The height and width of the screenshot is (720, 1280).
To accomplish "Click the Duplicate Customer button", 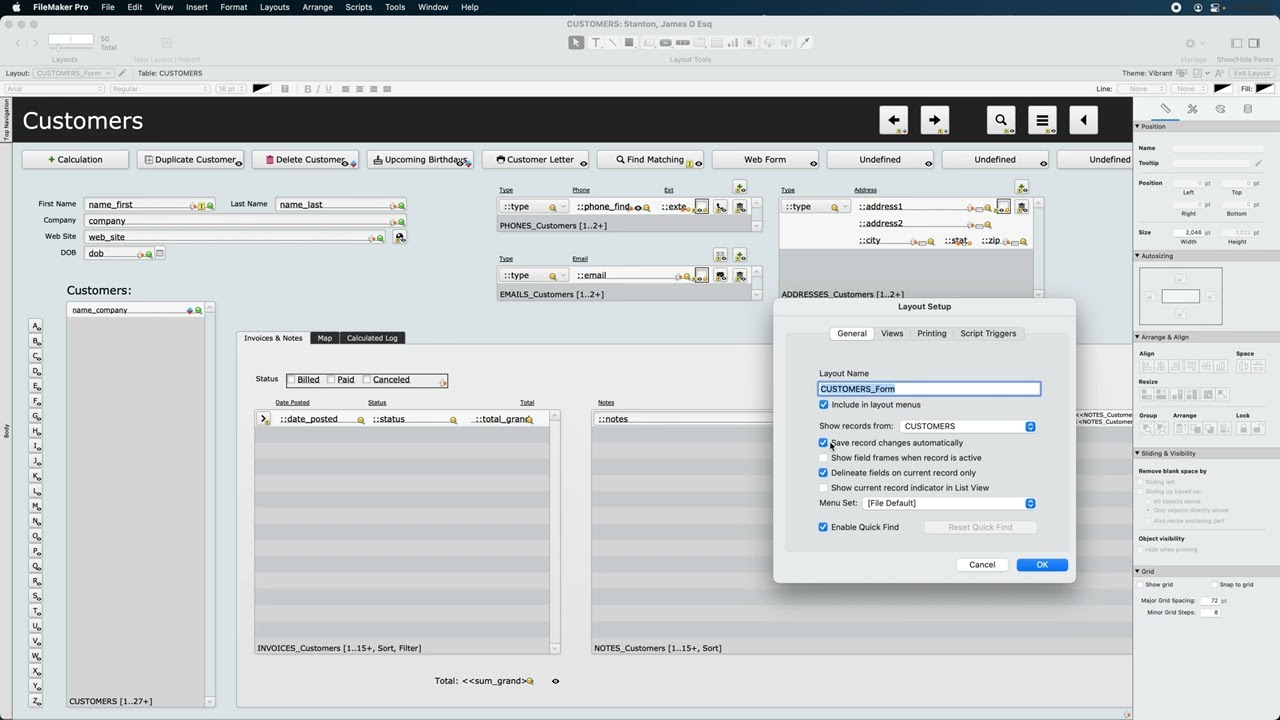I will click(190, 160).
